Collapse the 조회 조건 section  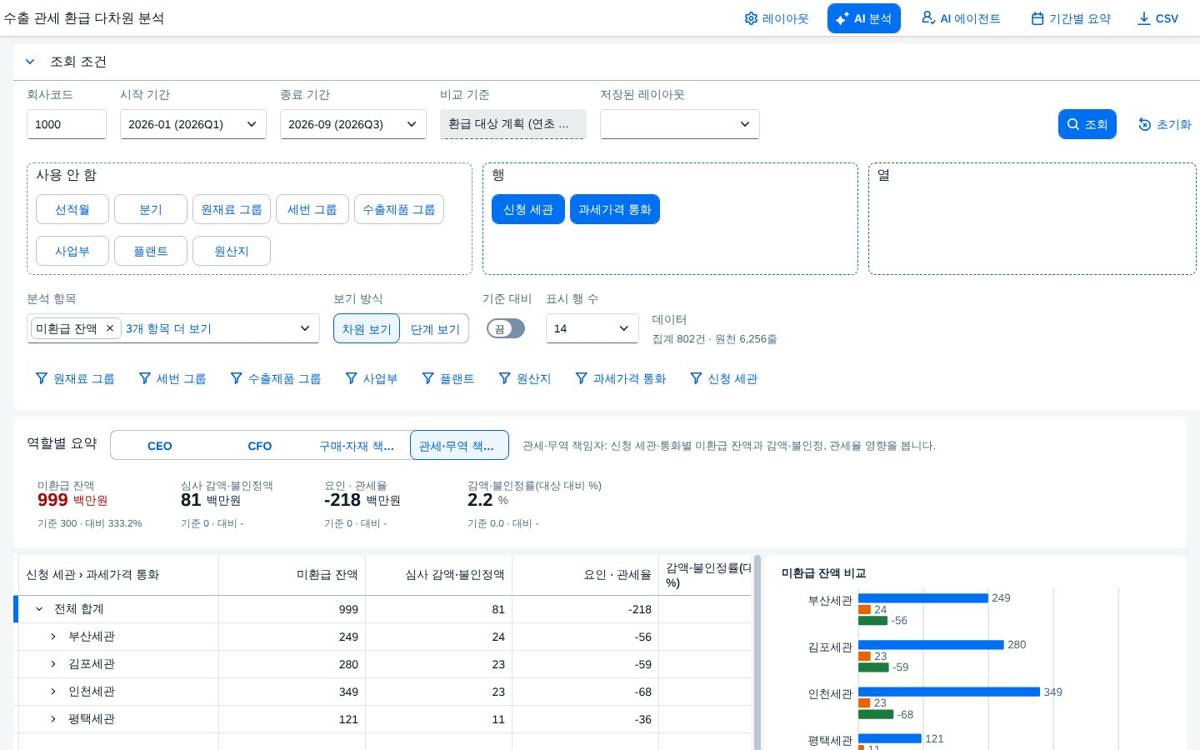(x=30, y=62)
